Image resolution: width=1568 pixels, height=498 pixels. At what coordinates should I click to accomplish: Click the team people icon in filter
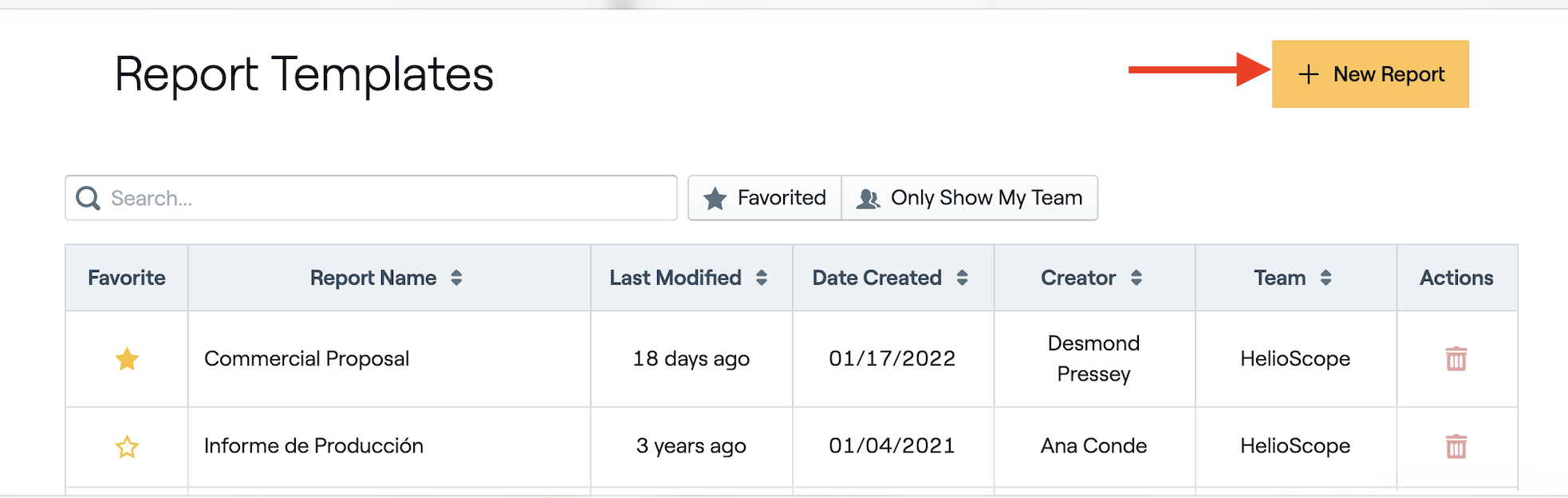[x=868, y=199]
